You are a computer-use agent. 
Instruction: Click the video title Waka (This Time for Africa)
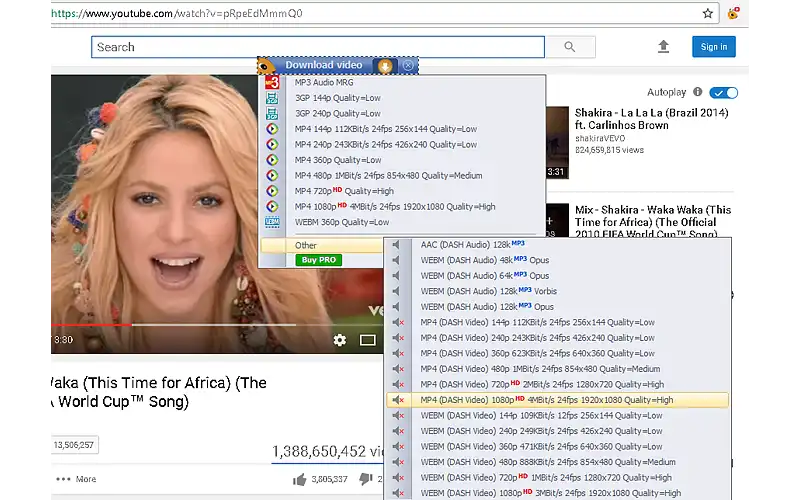point(159,392)
